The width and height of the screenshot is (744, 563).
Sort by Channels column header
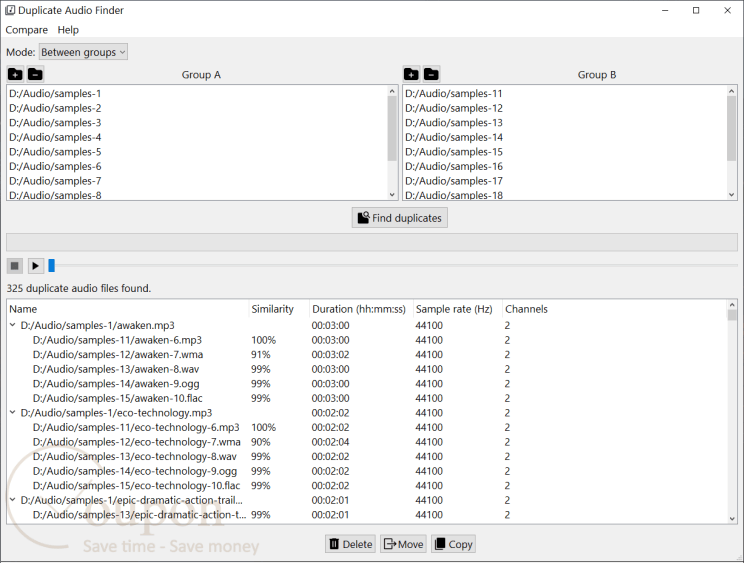point(526,309)
